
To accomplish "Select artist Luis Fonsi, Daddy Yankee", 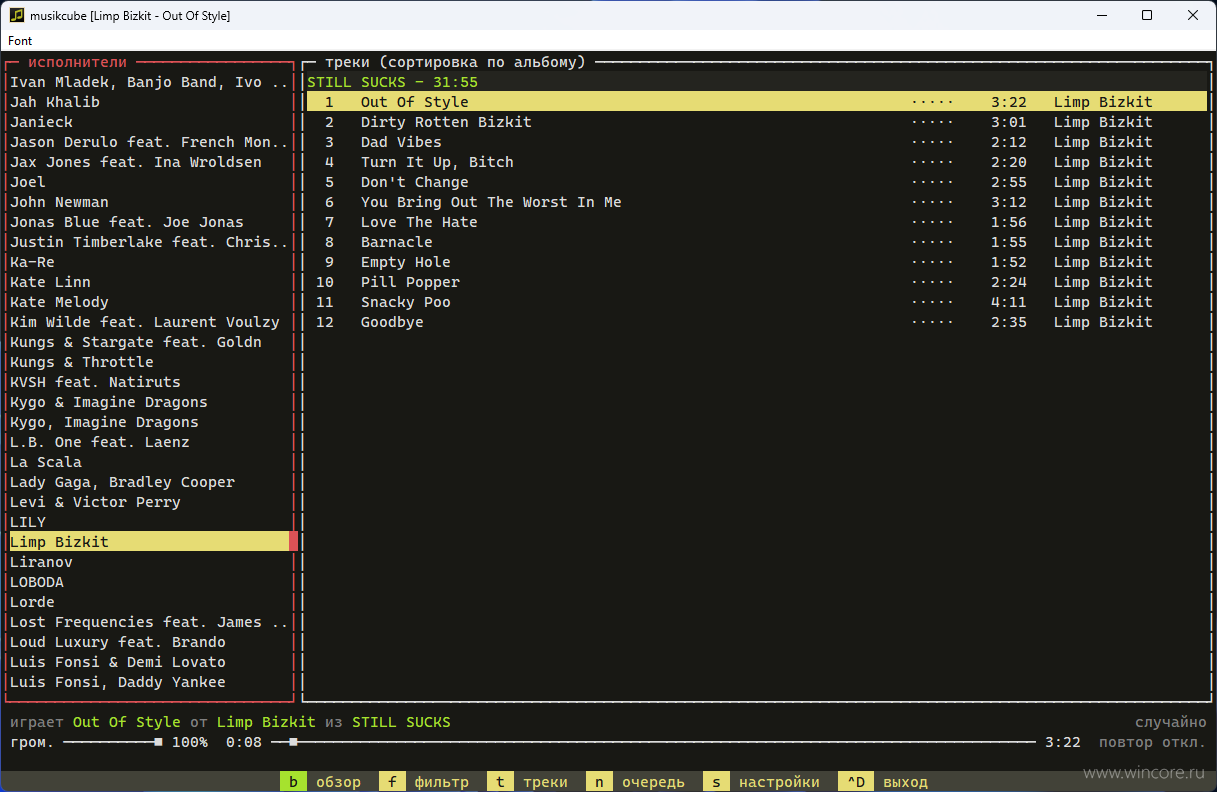I will (148, 682).
